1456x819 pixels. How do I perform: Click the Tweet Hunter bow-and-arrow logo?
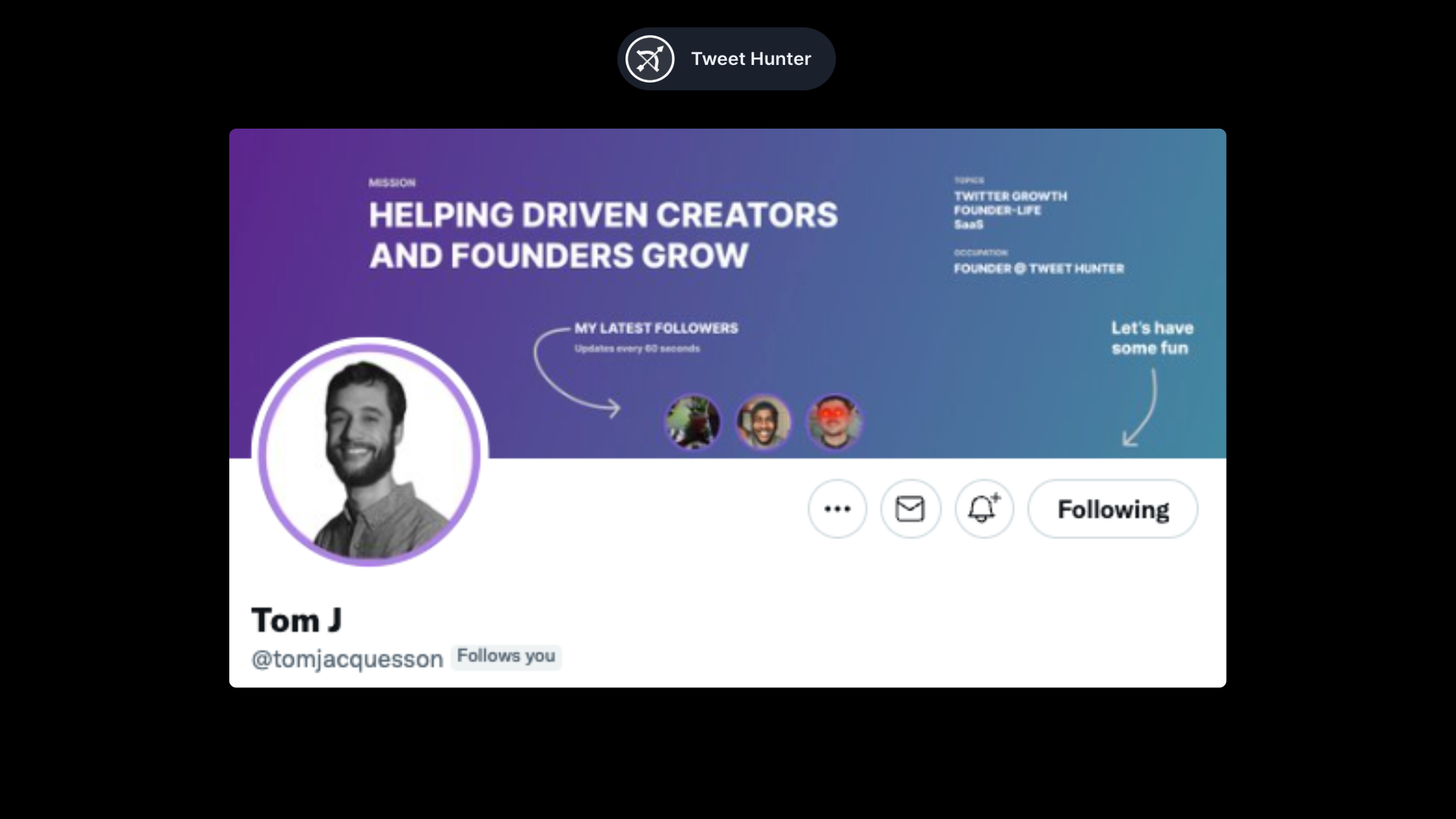pyautogui.click(x=650, y=59)
